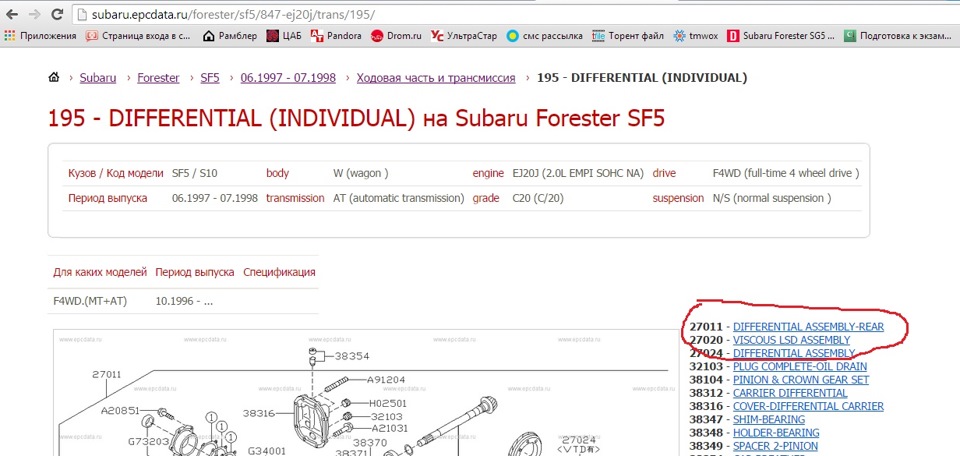The height and width of the screenshot is (456, 960).
Task: Open Subaru breadcrumb link
Action: [98, 78]
